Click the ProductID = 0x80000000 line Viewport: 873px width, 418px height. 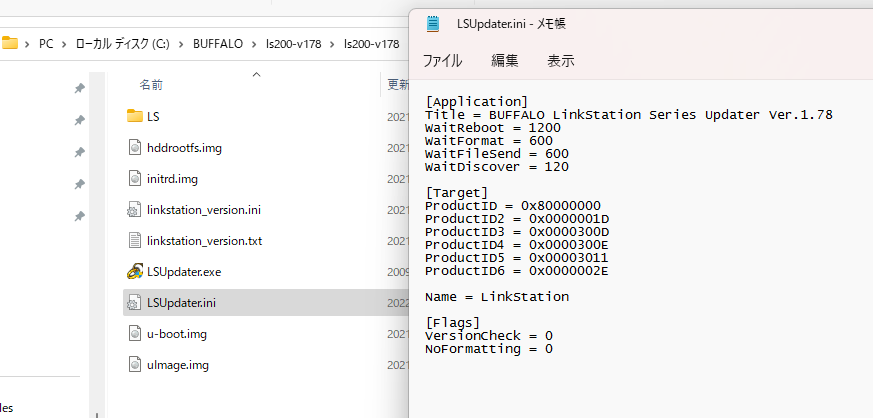click(x=513, y=206)
